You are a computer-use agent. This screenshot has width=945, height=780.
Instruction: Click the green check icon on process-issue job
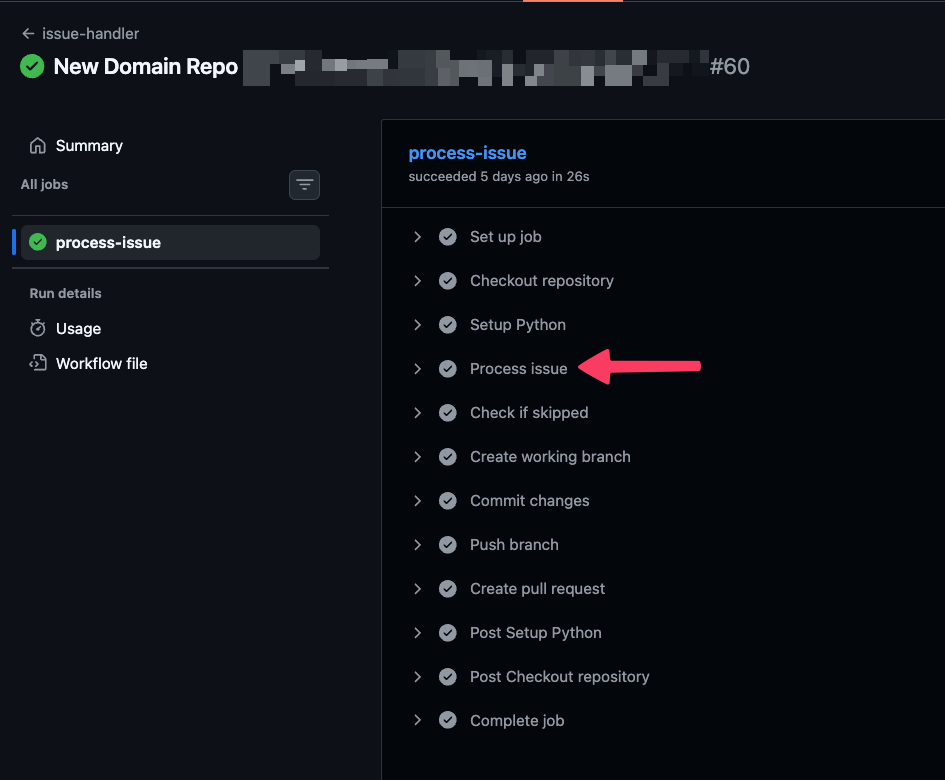pyautogui.click(x=38, y=242)
